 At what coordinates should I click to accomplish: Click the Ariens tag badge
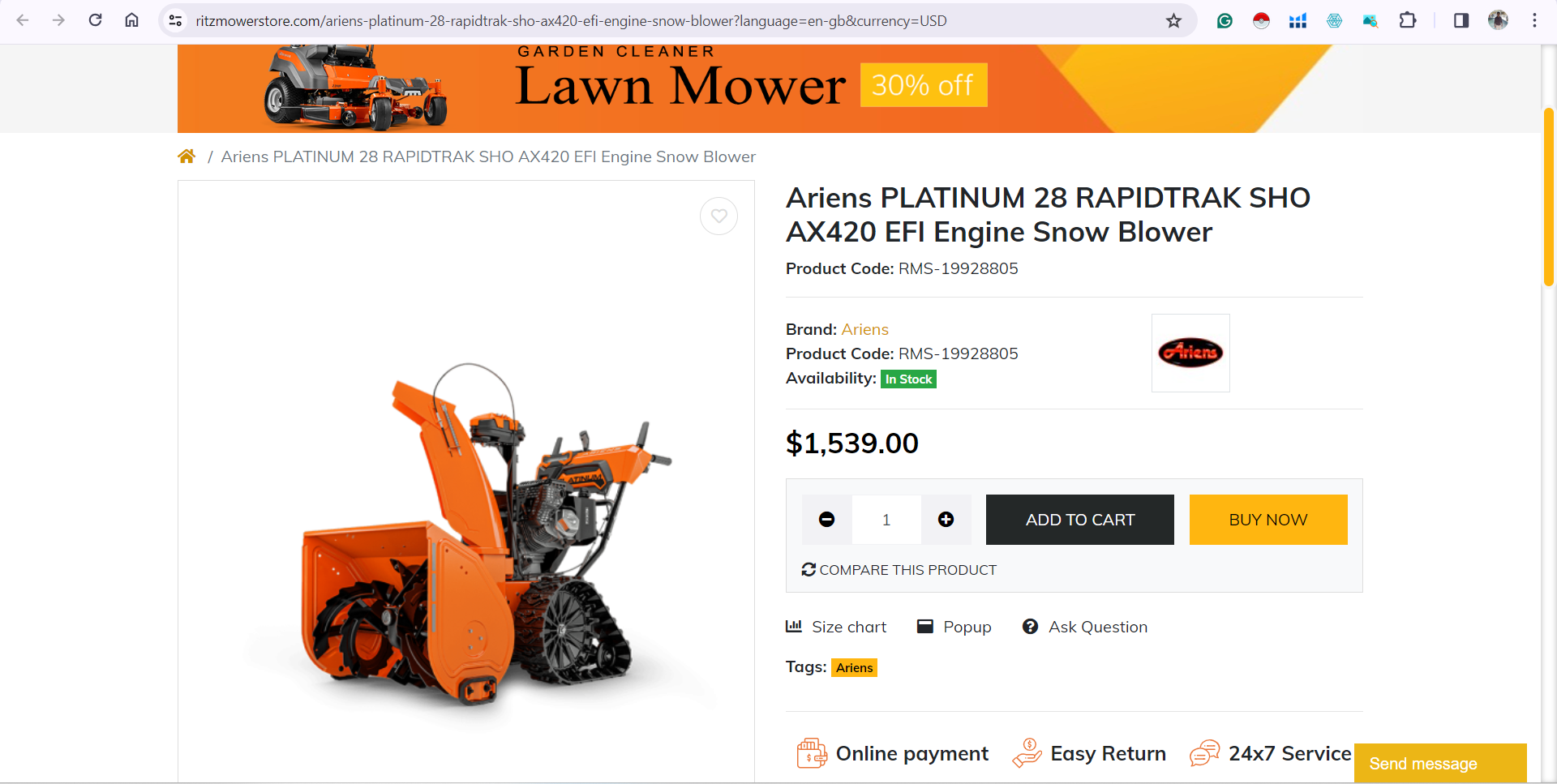pyautogui.click(x=854, y=667)
